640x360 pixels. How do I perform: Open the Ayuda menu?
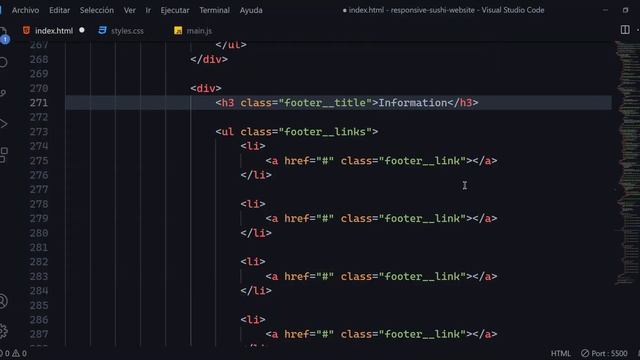click(x=251, y=10)
